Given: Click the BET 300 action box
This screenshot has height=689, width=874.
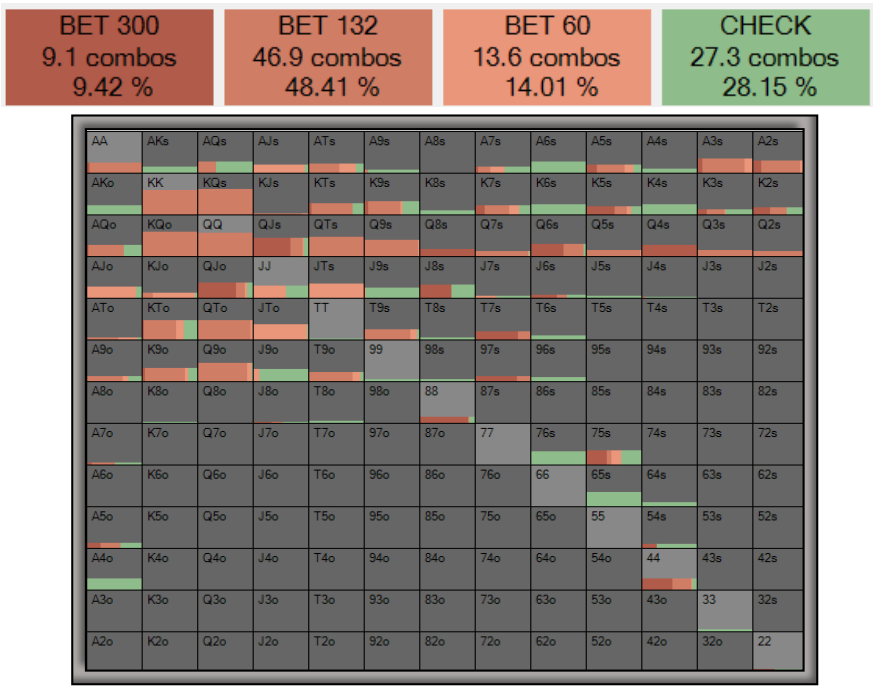Looking at the screenshot, I should click(x=110, y=57).
